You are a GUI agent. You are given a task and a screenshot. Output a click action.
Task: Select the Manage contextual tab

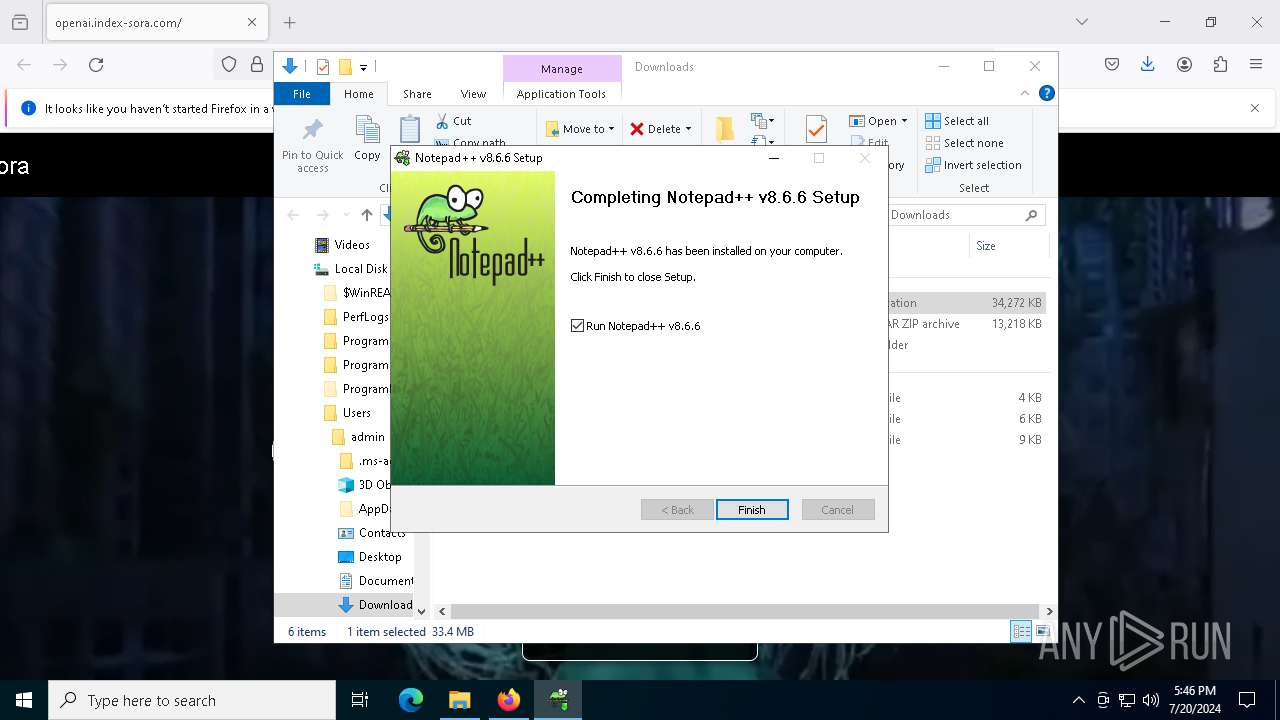pyautogui.click(x=561, y=69)
